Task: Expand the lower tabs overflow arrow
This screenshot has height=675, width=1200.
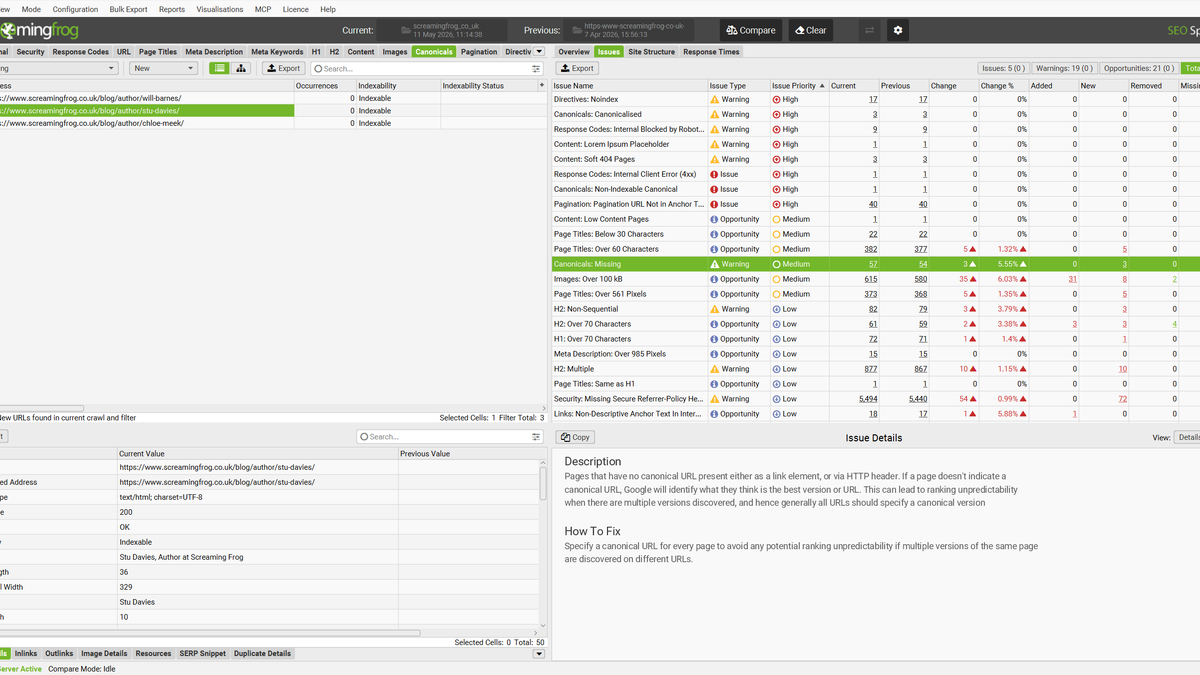Action: (x=539, y=653)
